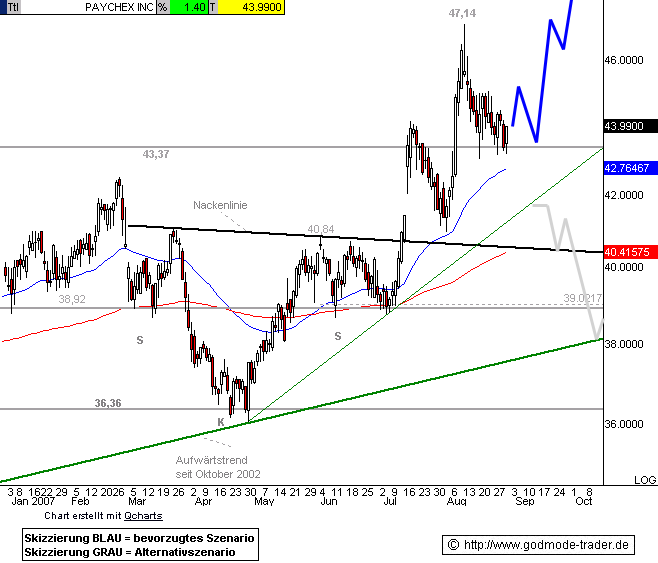The image size is (658, 563).
Task: Click the 39.0217 gray level tag
Action: pos(582,298)
